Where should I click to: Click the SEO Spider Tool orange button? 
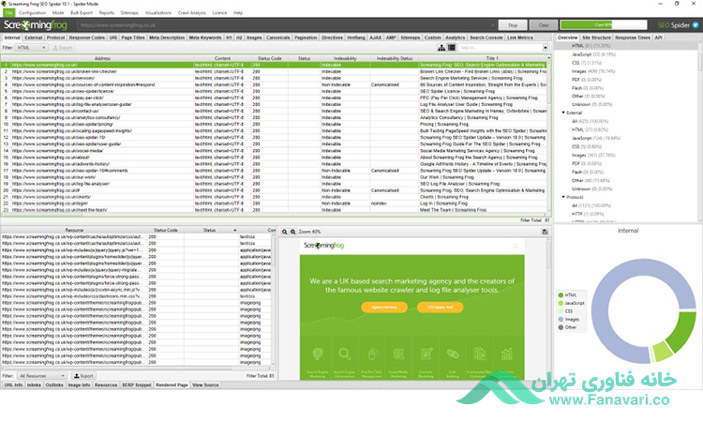(x=440, y=307)
